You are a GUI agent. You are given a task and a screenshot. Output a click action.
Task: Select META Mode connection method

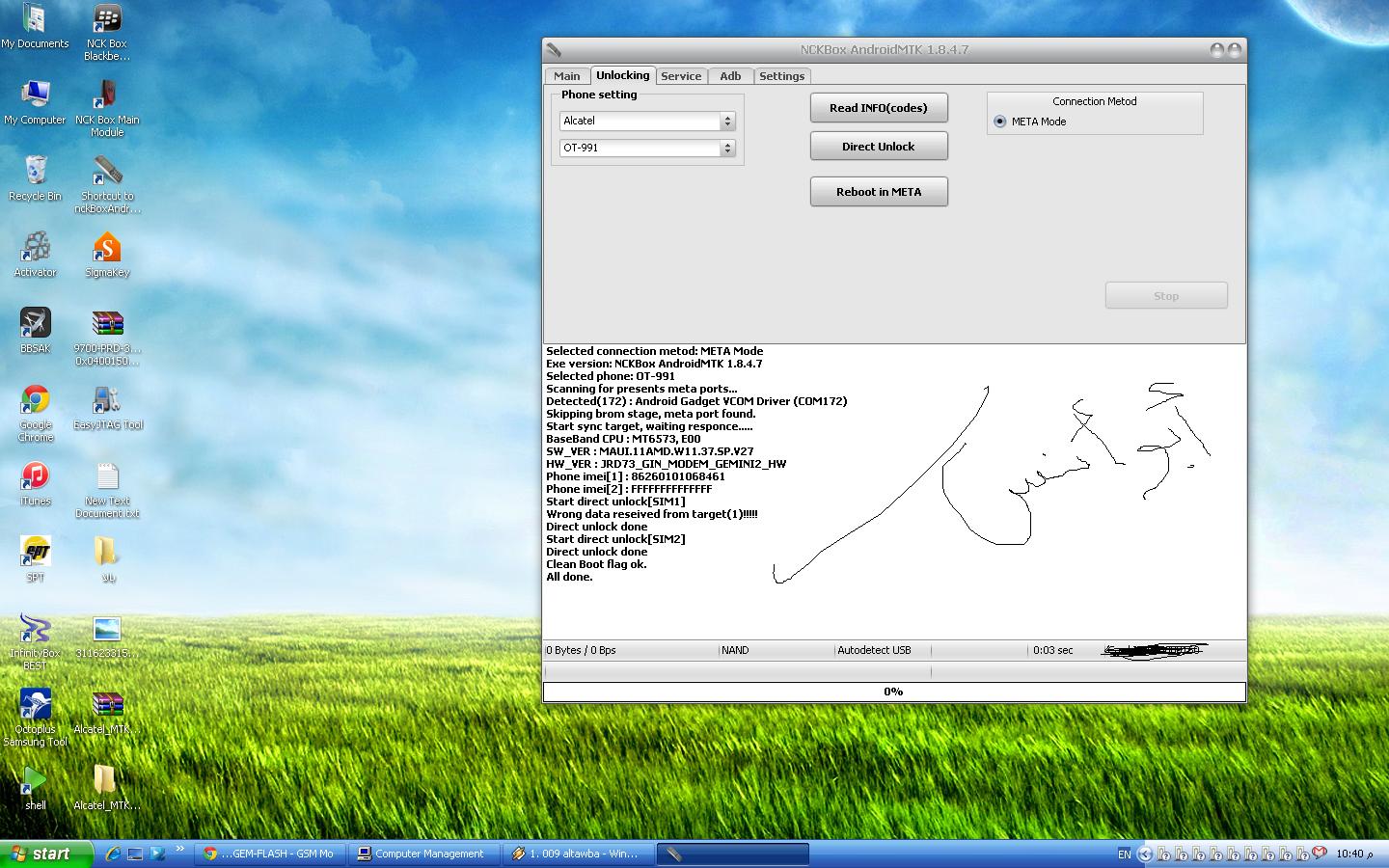1000,122
